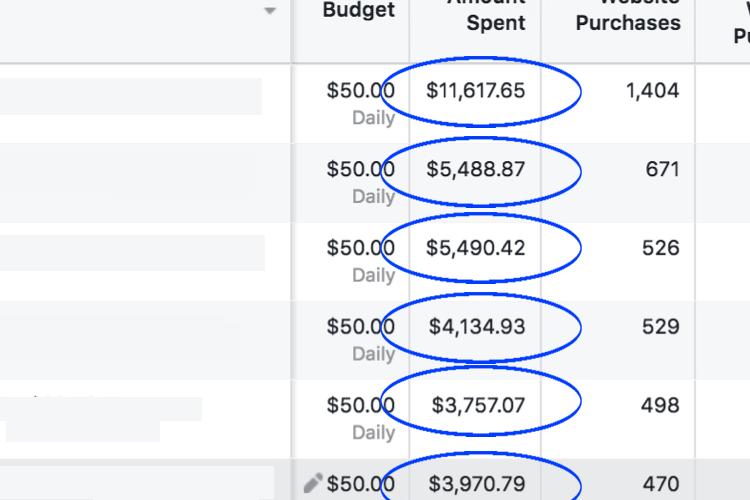Select the $3,757.07 amount spent cell
This screenshot has width=750, height=500.
click(477, 406)
